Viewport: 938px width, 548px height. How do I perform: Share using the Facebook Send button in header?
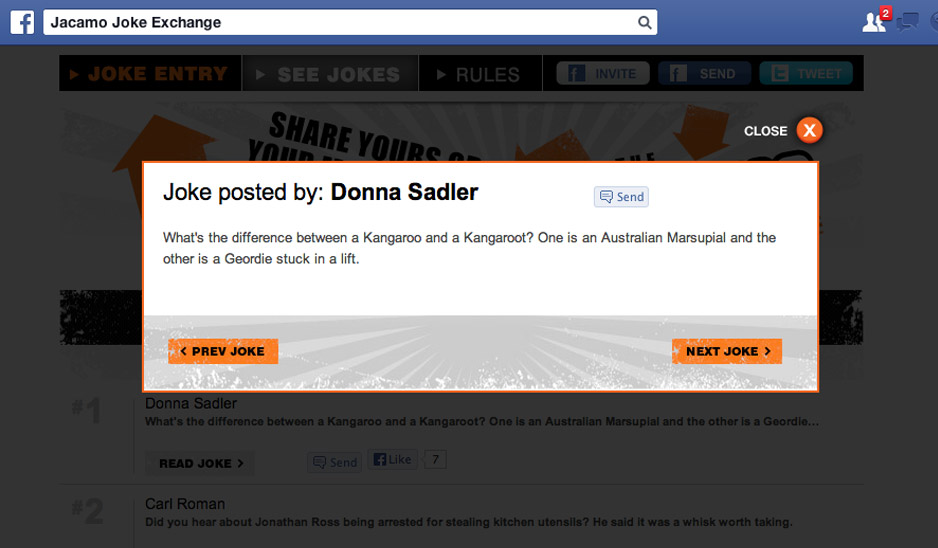pos(704,74)
